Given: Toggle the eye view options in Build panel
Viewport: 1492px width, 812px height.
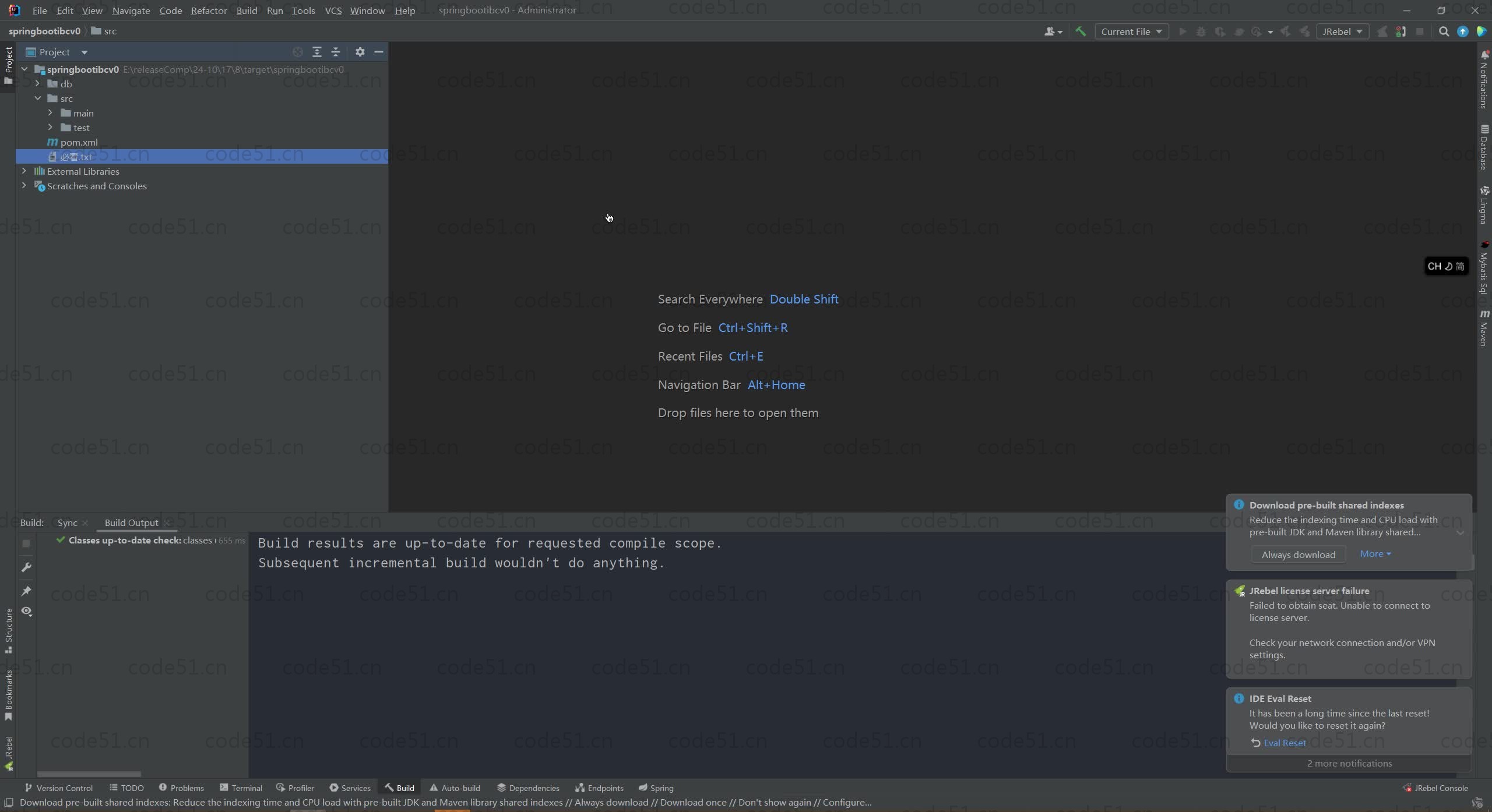Looking at the screenshot, I should (26, 612).
